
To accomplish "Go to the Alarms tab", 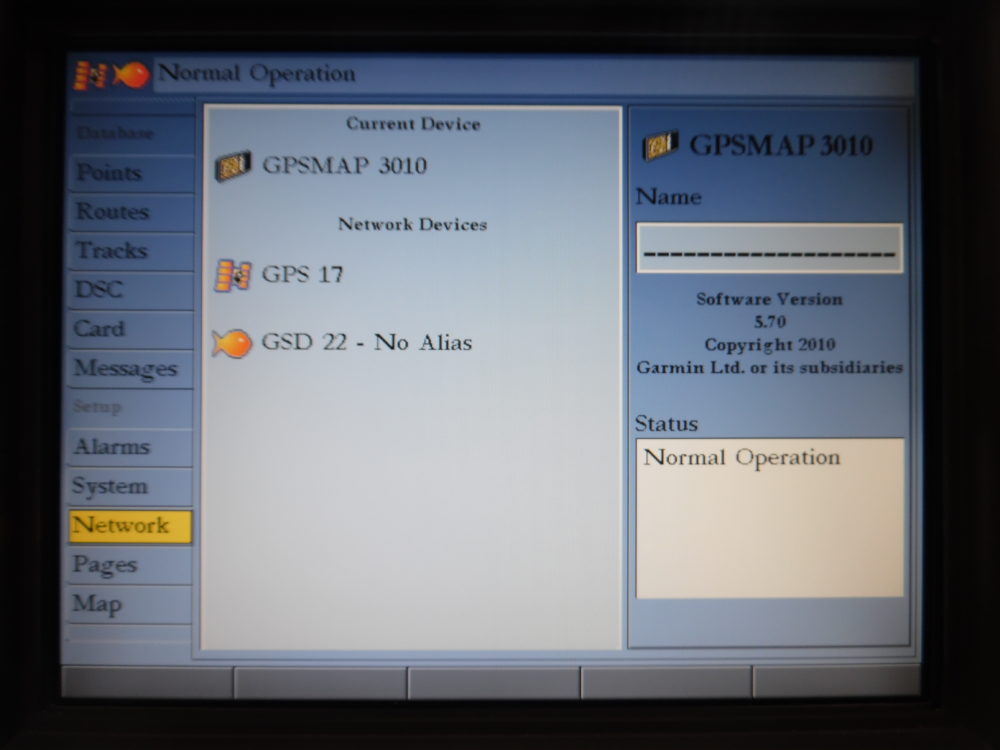I will pyautogui.click(x=130, y=447).
